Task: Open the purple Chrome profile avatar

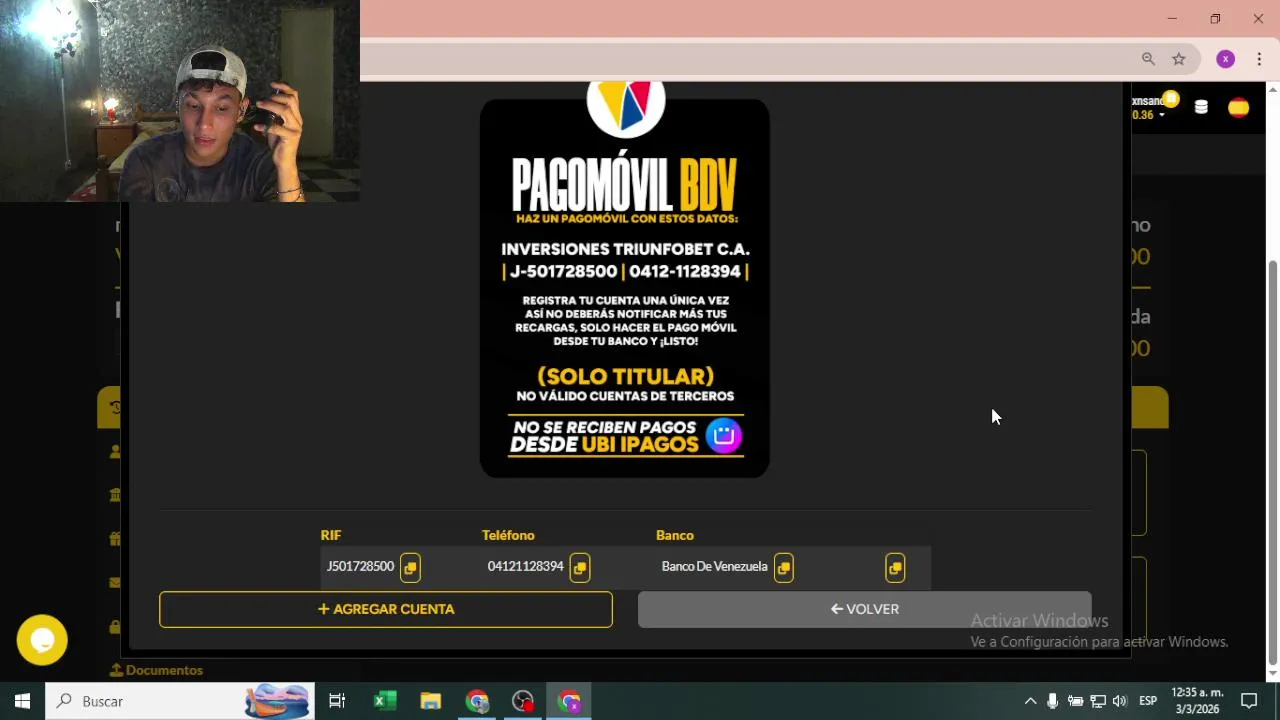Action: (x=1225, y=59)
